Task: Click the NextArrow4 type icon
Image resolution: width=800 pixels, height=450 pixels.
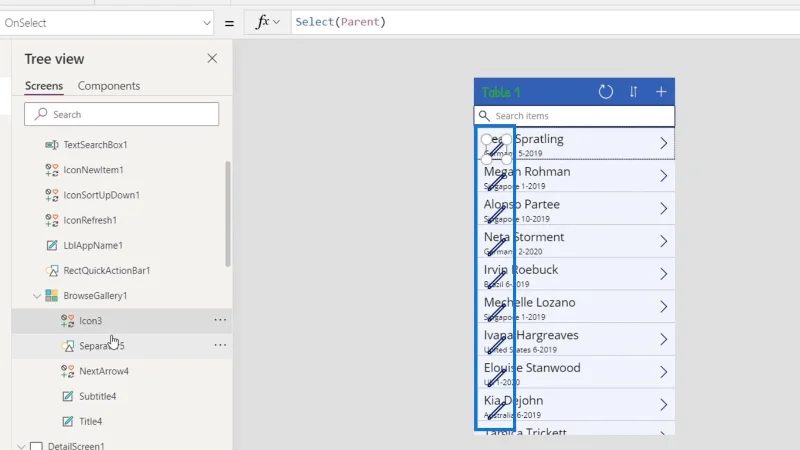Action: [x=67, y=371]
